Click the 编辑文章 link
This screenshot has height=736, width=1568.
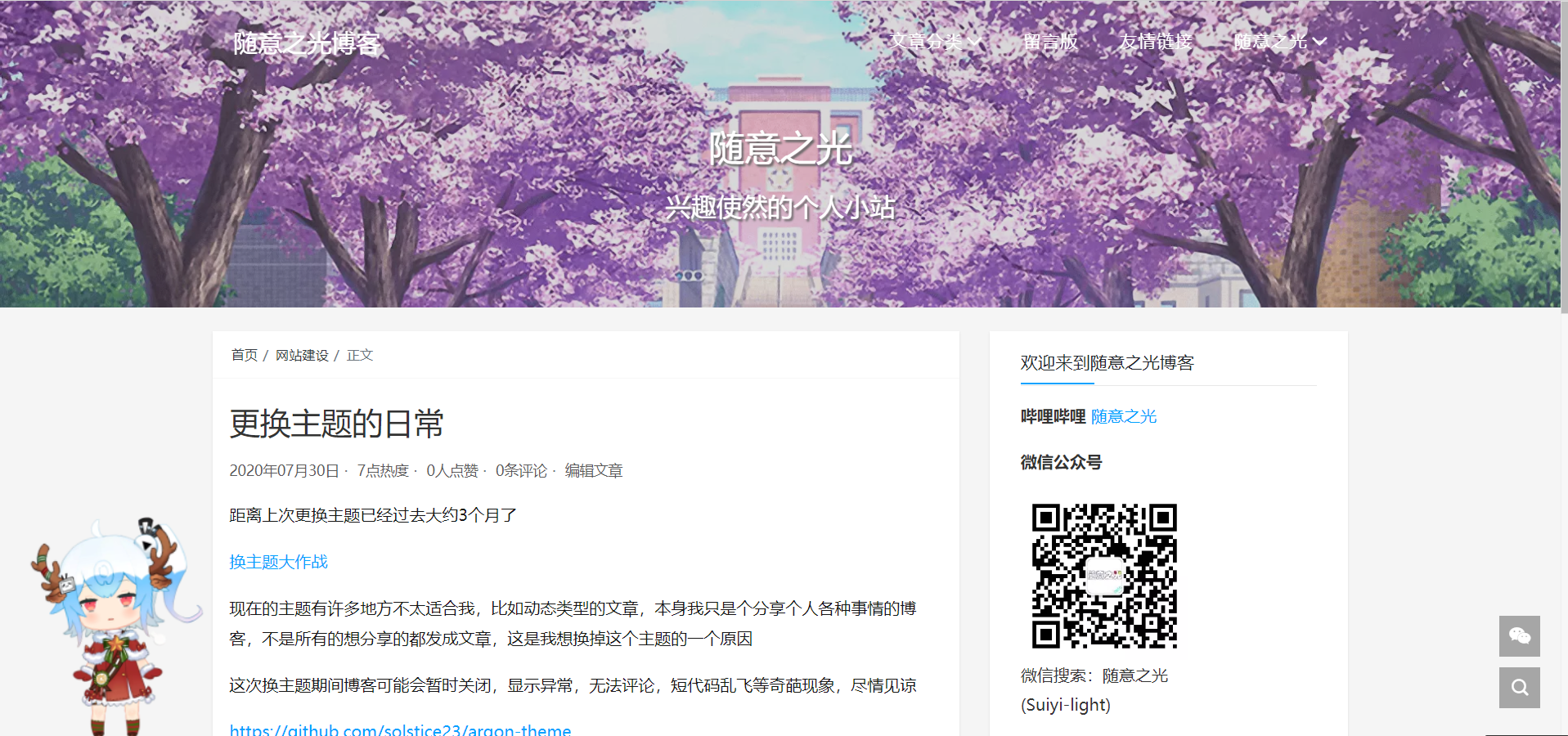(594, 470)
